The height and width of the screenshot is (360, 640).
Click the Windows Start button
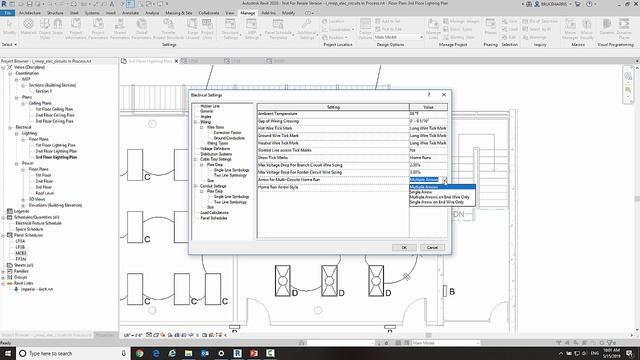tap(8, 353)
